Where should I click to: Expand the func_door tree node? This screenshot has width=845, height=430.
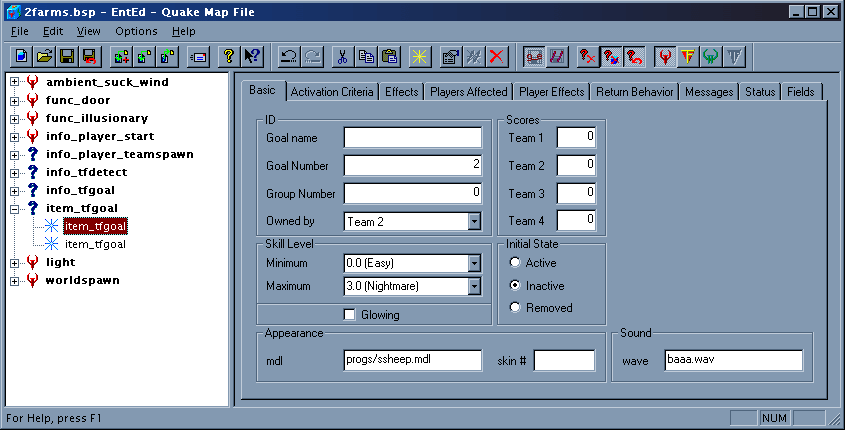point(15,101)
